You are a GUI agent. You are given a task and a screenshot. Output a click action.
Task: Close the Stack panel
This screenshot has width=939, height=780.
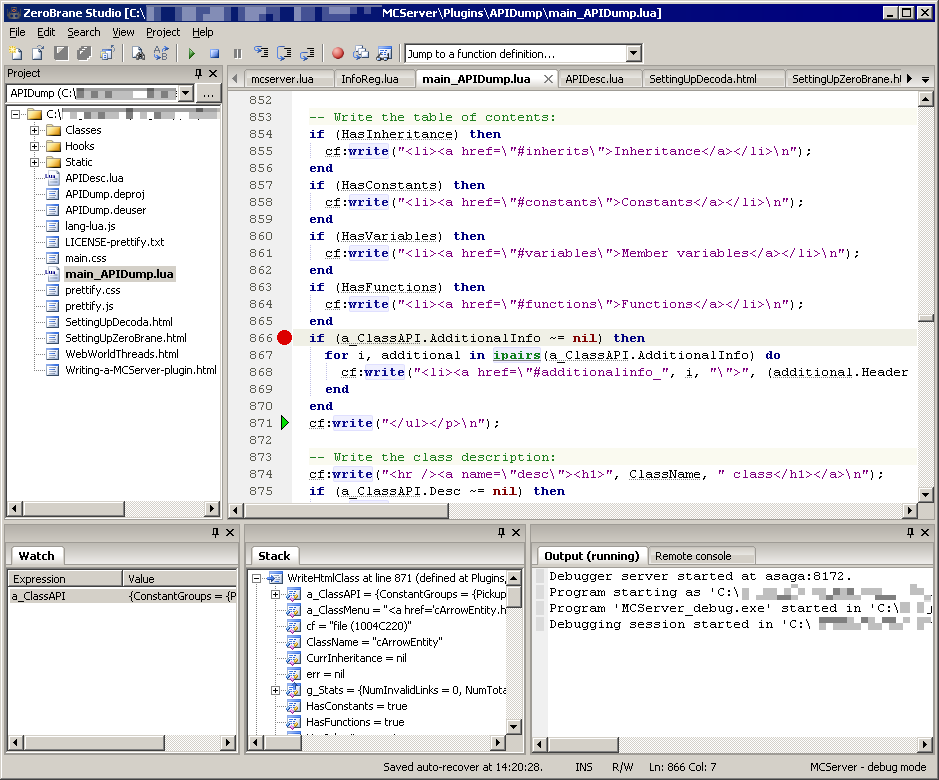(516, 533)
